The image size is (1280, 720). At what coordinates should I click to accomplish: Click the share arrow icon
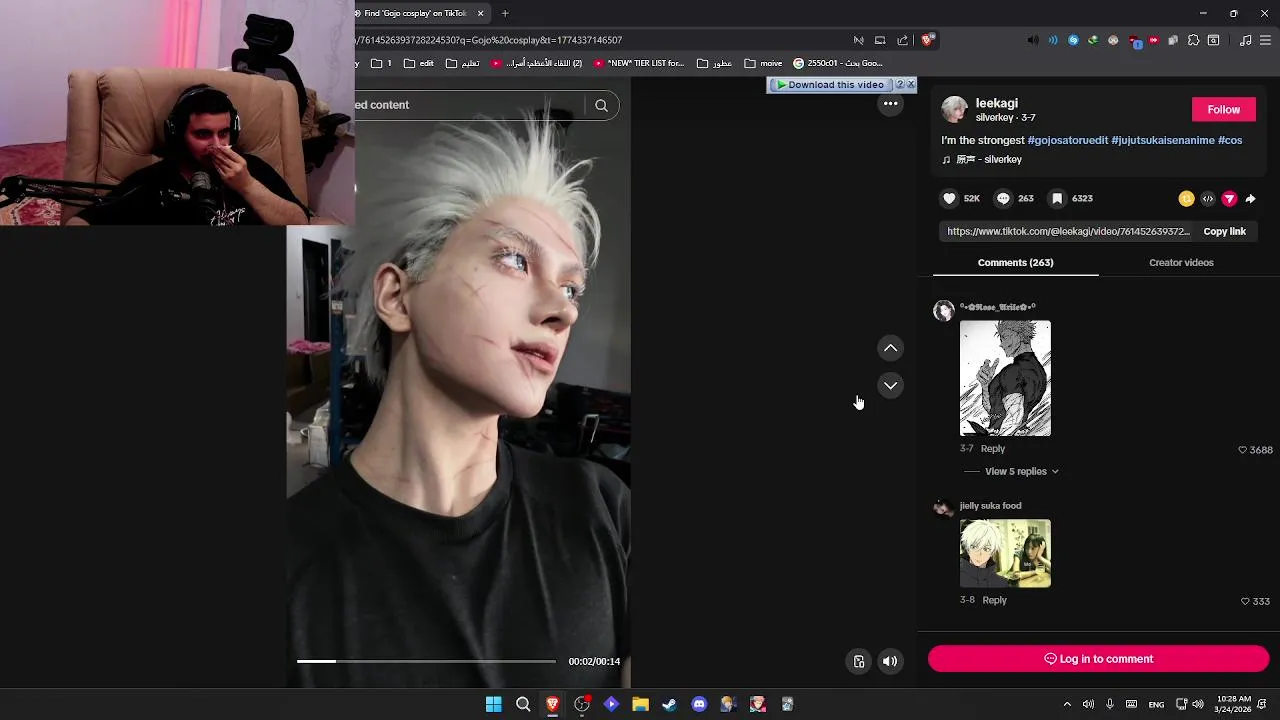[1250, 199]
